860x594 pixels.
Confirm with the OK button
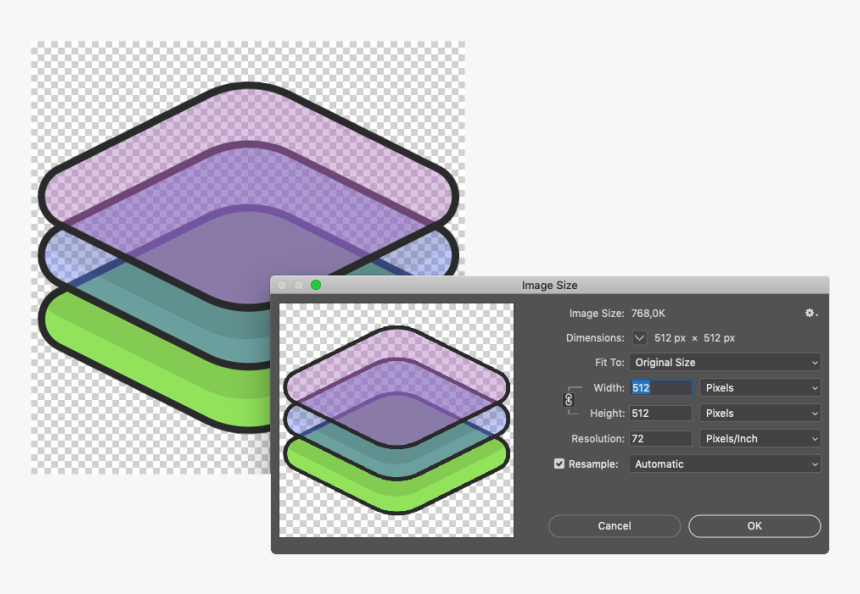pyautogui.click(x=755, y=525)
